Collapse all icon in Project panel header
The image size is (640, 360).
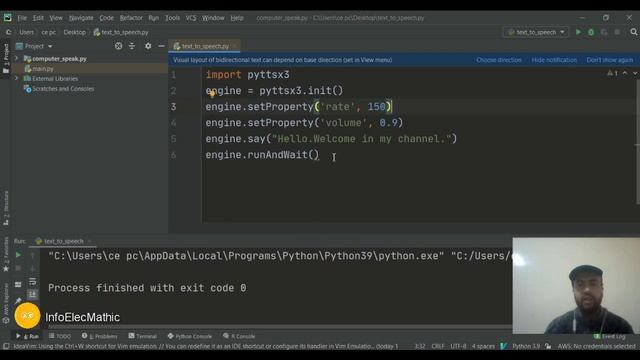(x=132, y=46)
